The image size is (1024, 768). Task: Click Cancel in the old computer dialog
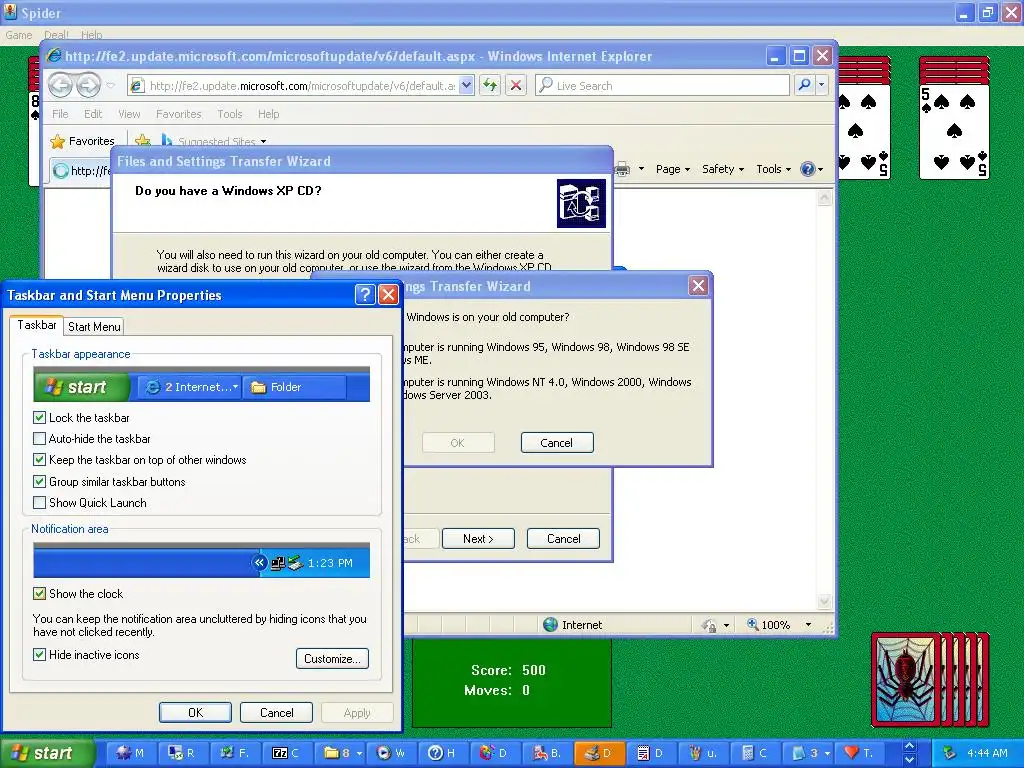point(557,443)
